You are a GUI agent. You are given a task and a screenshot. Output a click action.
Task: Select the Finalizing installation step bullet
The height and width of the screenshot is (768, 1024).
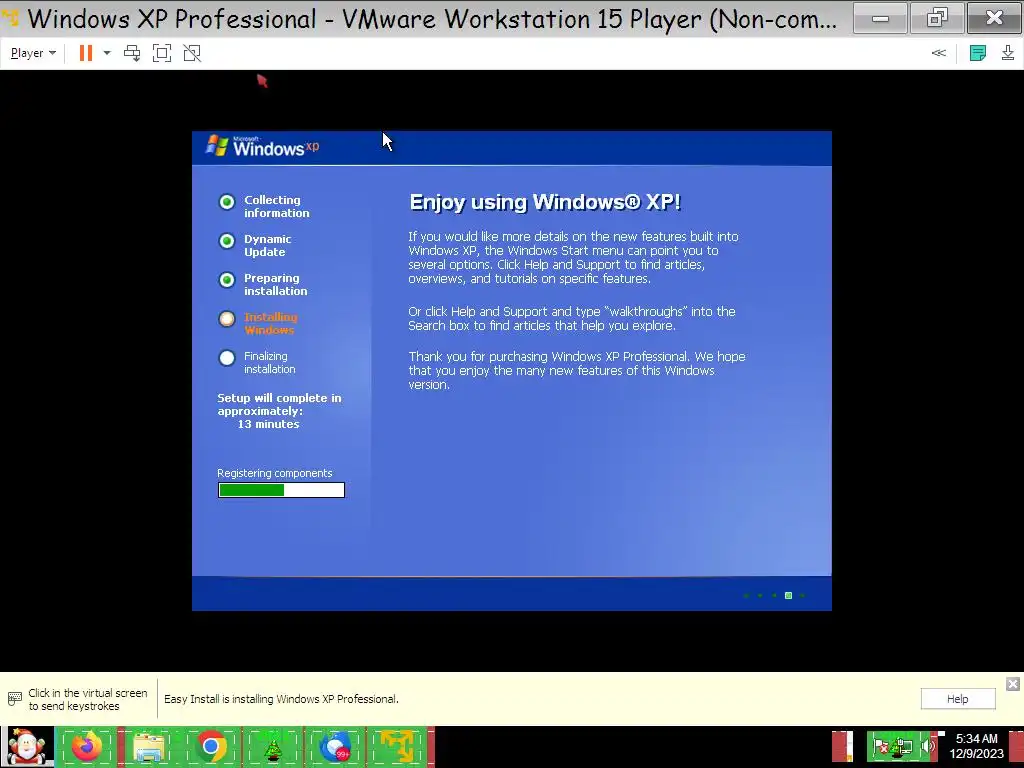tap(227, 358)
